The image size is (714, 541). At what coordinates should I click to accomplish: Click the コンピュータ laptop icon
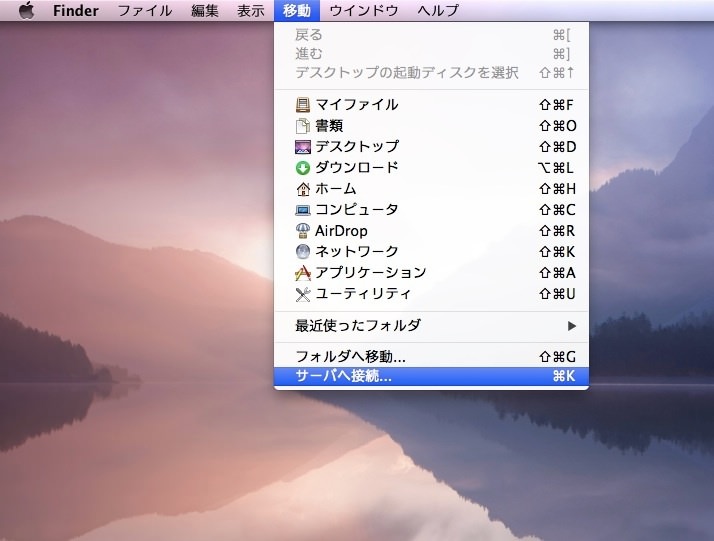[303, 210]
